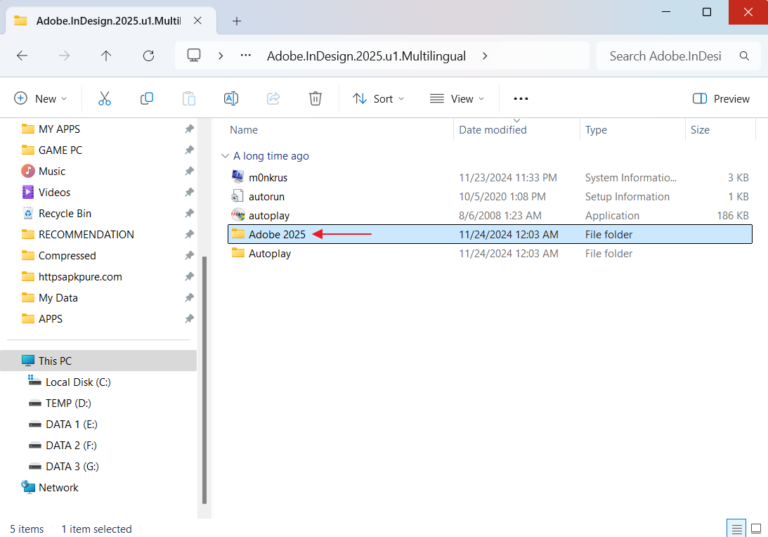Select the Adobe 2025 folder
The height and width of the screenshot is (537, 768).
tap(276, 234)
